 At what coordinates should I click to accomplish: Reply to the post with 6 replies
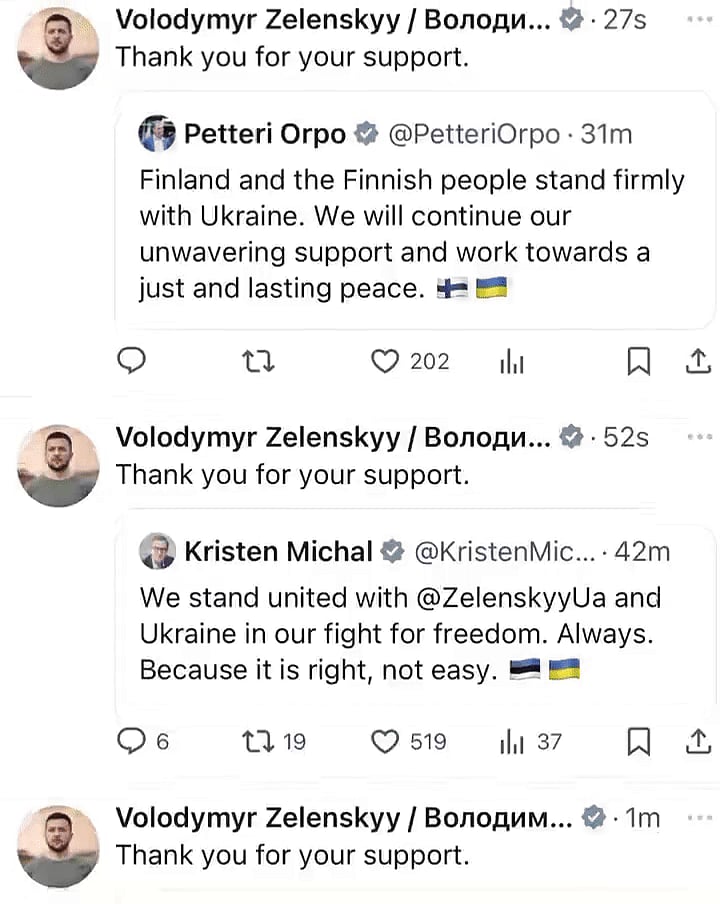[132, 742]
